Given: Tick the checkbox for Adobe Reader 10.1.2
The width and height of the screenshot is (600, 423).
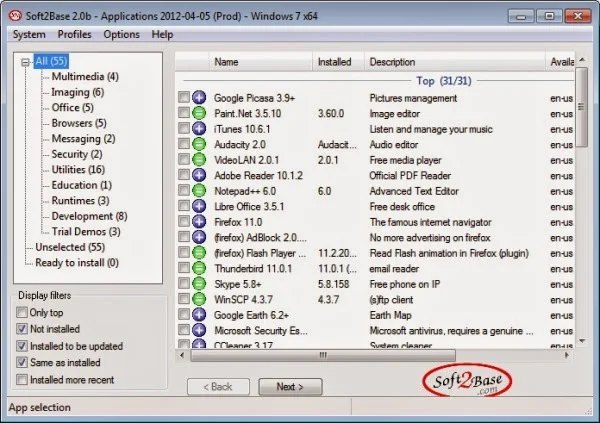Looking at the screenshot, I should tap(184, 175).
